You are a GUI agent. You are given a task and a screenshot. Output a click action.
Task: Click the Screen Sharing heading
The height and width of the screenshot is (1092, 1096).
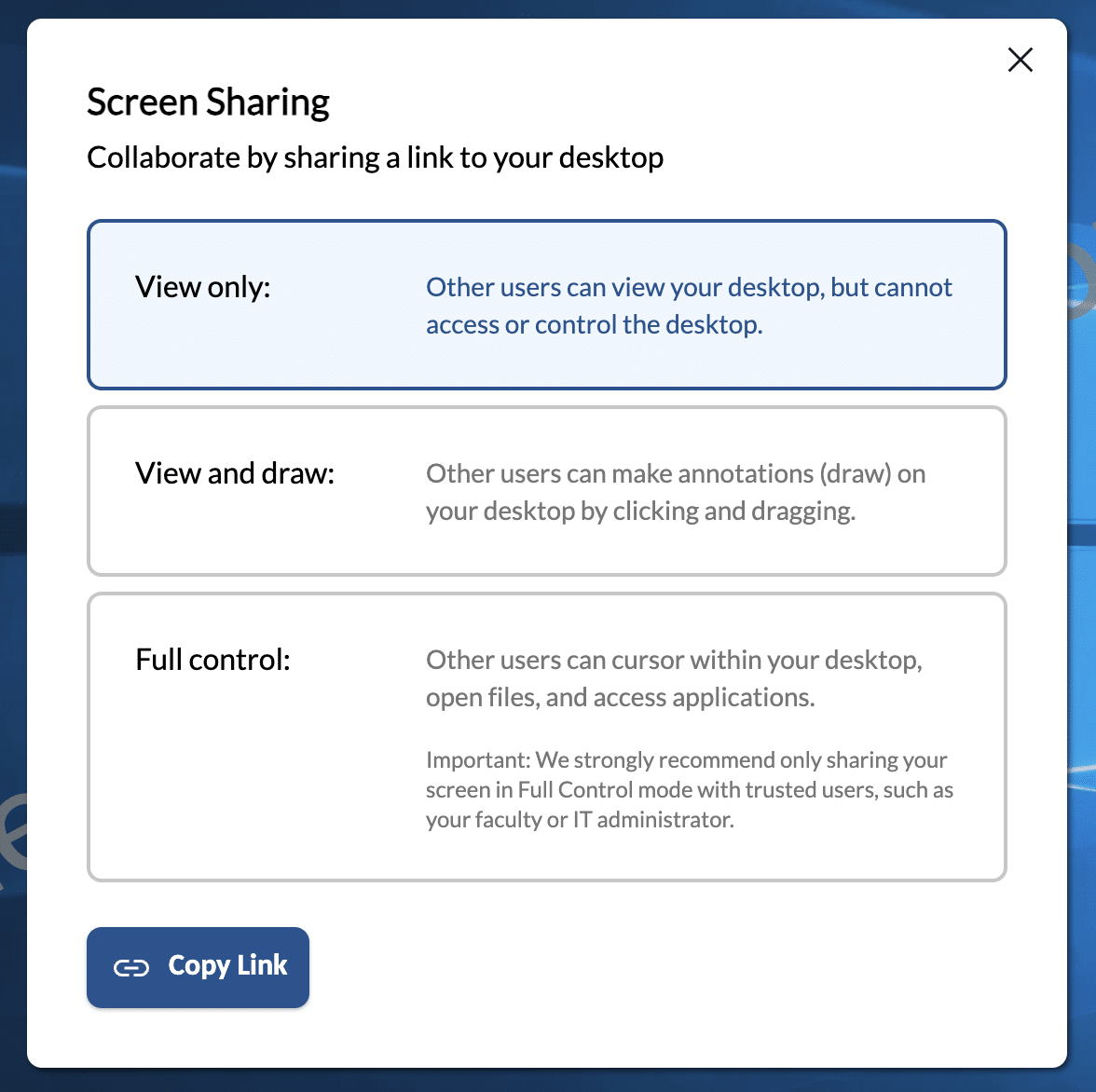pos(208,102)
